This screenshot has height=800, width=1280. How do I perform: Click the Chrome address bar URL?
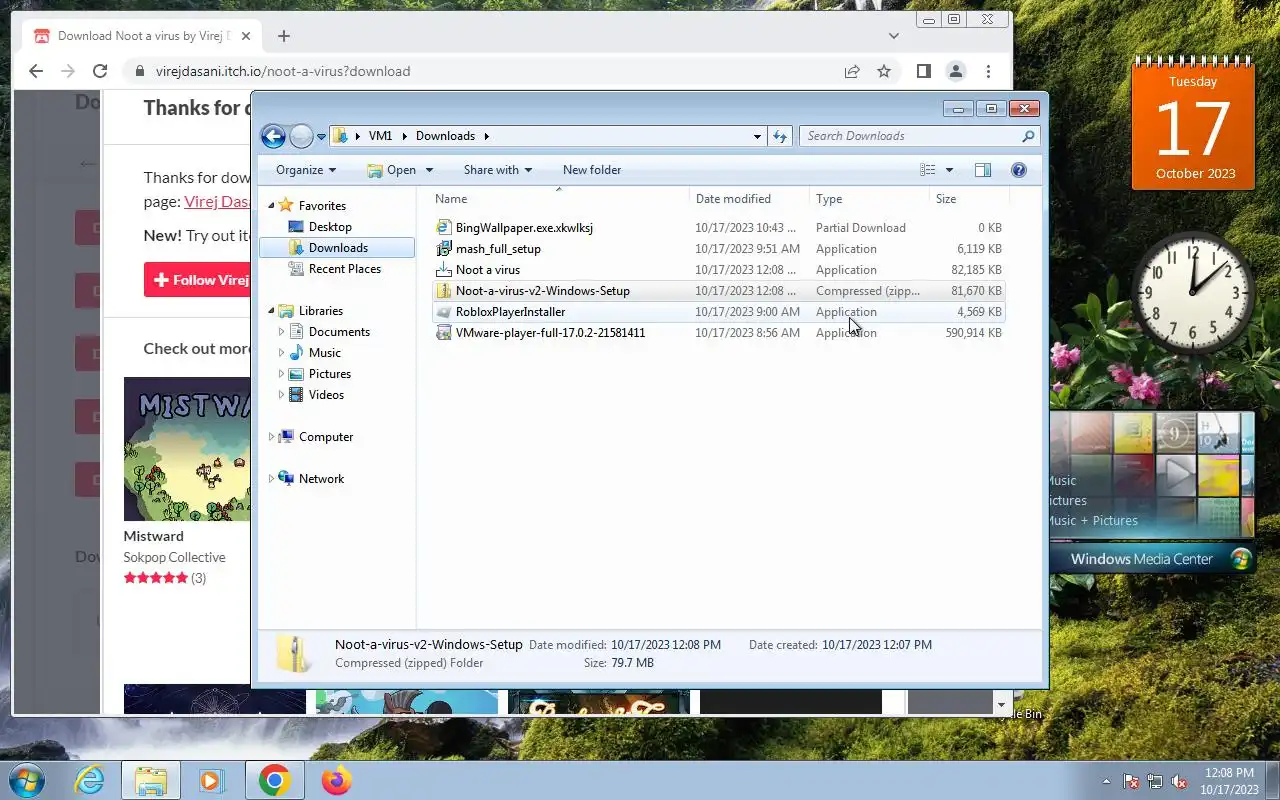(x=283, y=71)
